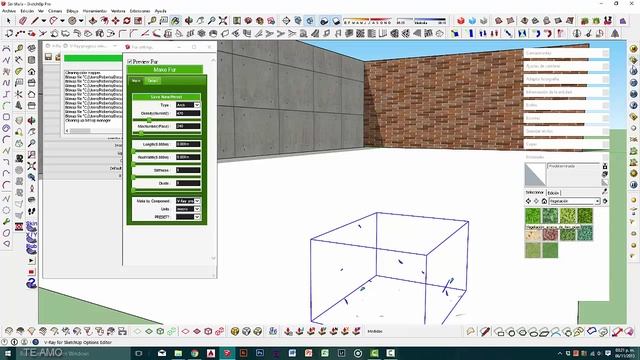Click the MaxNumber slider handle
The image size is (640, 360).
[141, 133]
